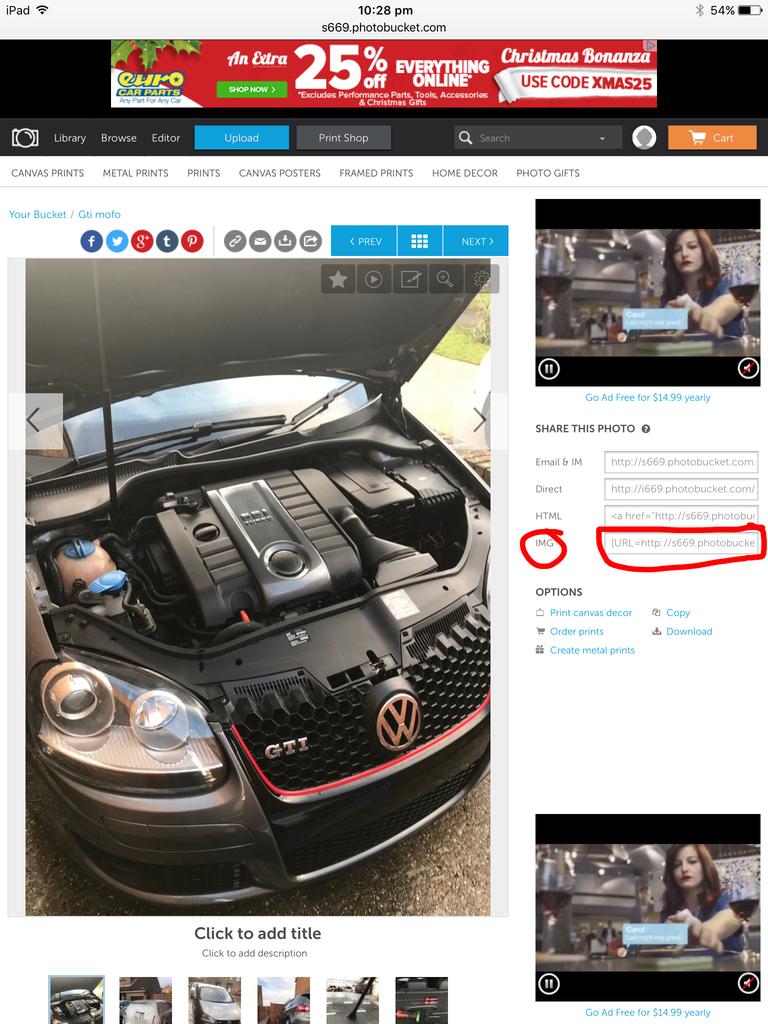
Task: Share photo to Pinterest
Action: [x=192, y=242]
